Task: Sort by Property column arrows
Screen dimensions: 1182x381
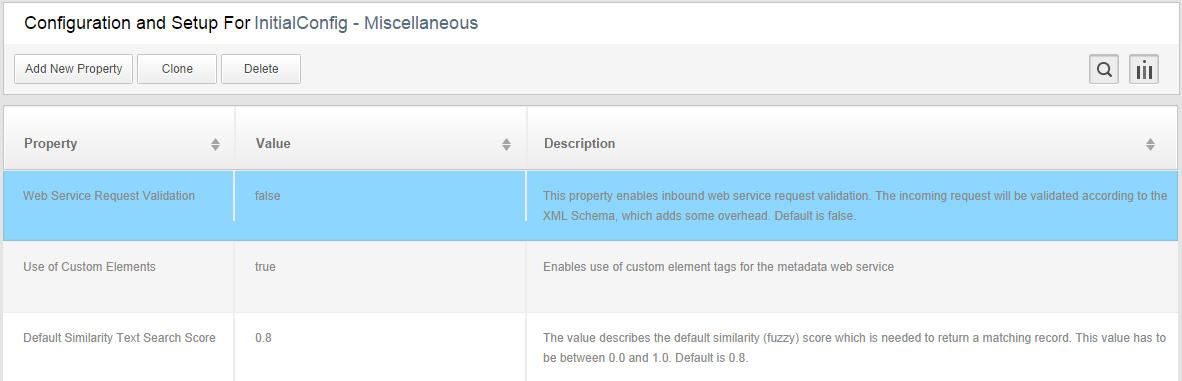Action: click(216, 144)
